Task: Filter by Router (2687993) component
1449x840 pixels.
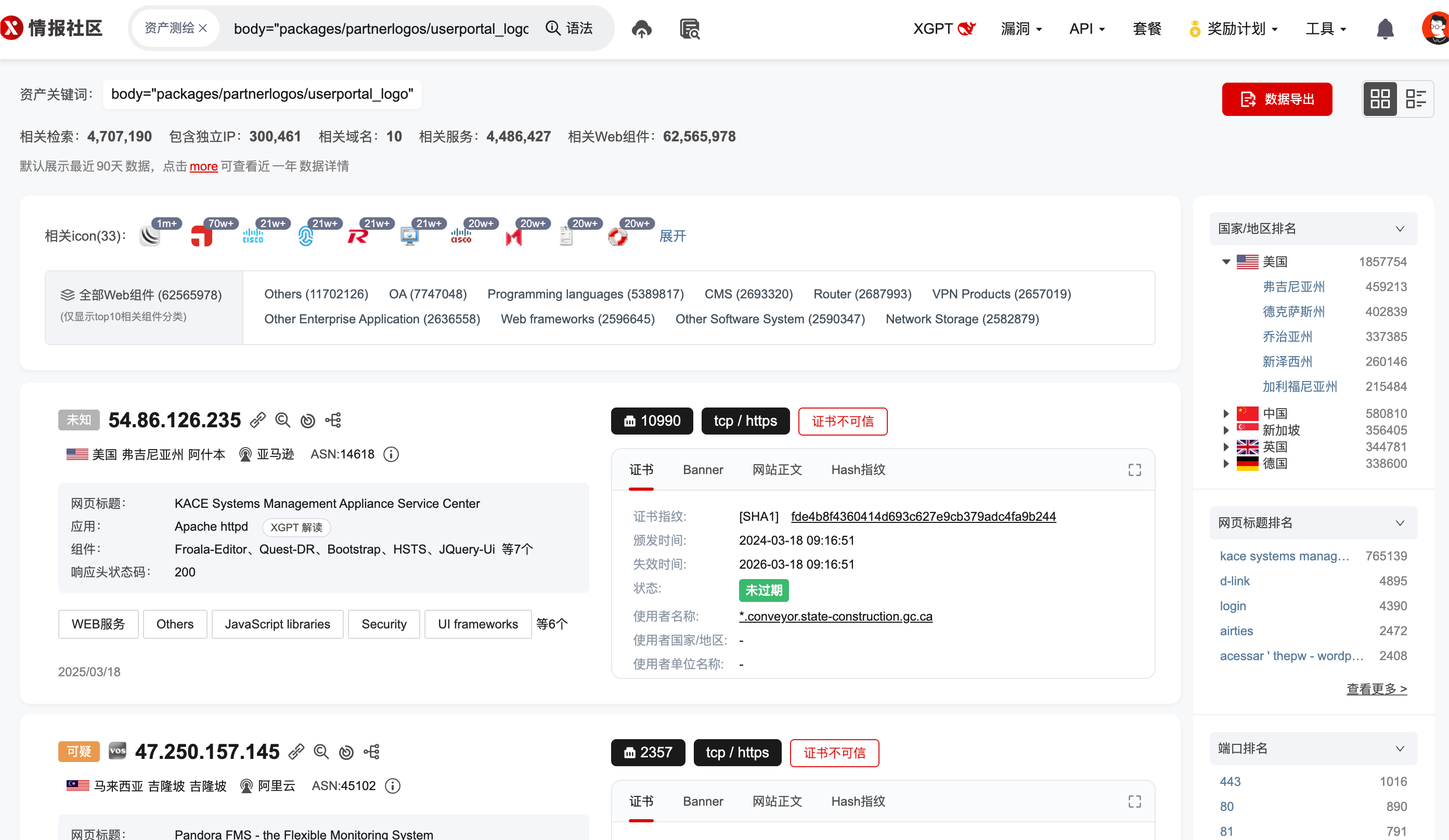Action: tap(862, 294)
